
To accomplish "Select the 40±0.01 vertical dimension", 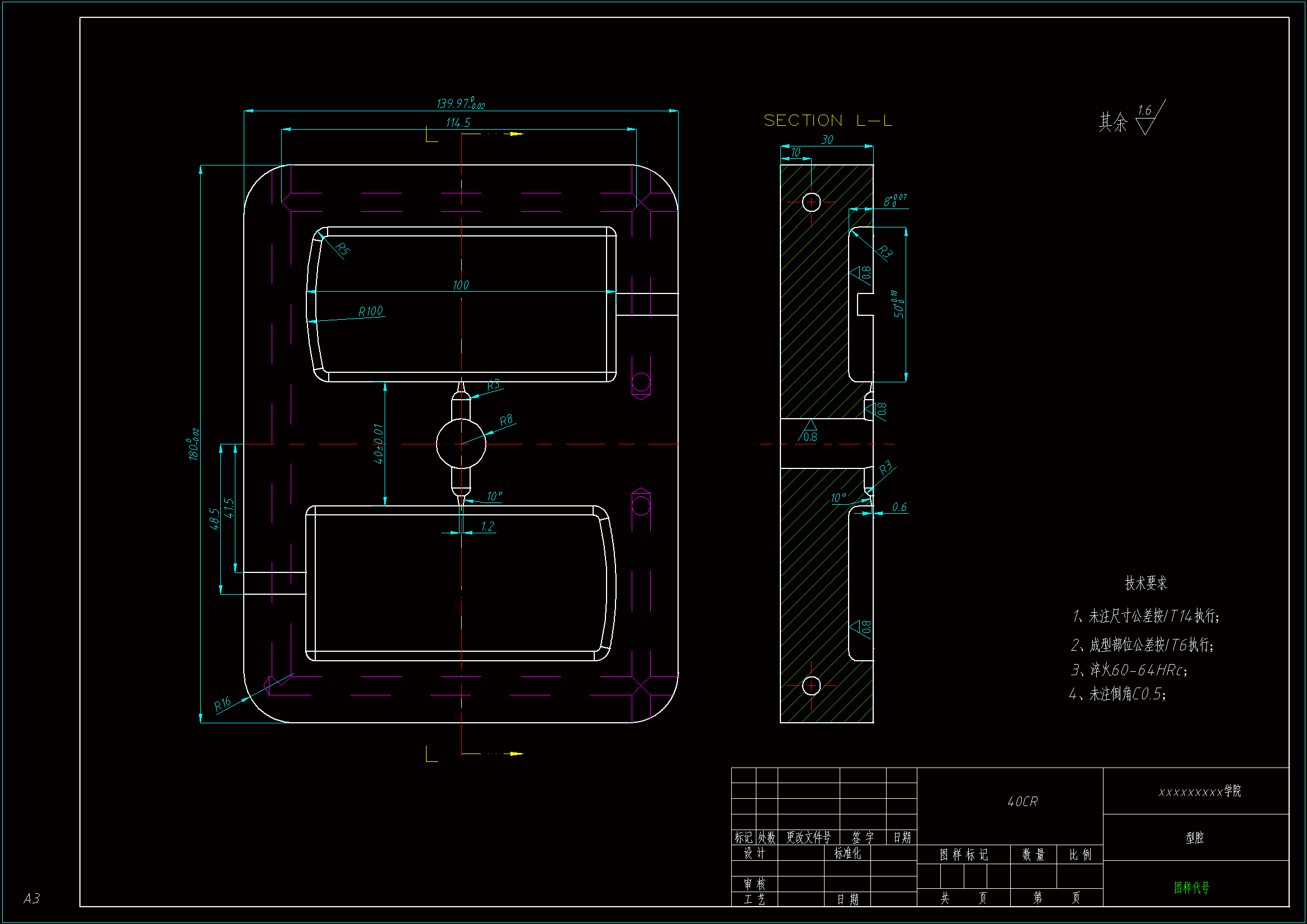I will click(378, 443).
